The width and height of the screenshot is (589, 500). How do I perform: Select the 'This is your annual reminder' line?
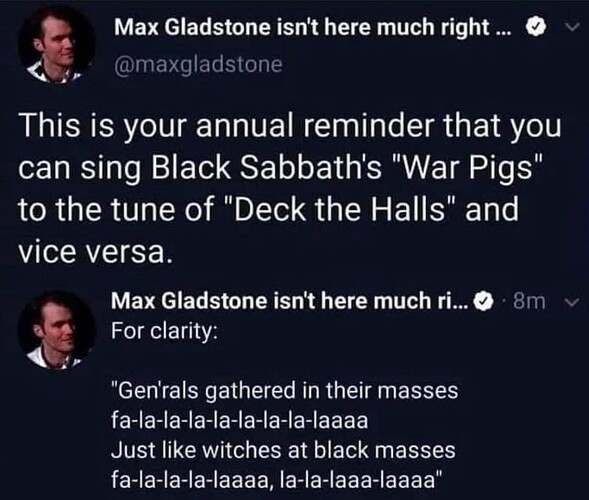(290, 125)
